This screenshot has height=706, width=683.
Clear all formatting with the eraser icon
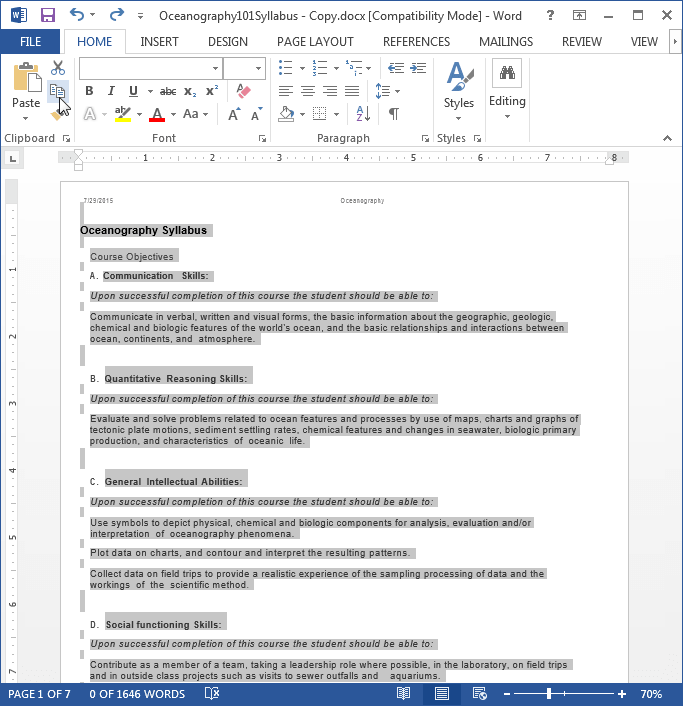pos(243,91)
